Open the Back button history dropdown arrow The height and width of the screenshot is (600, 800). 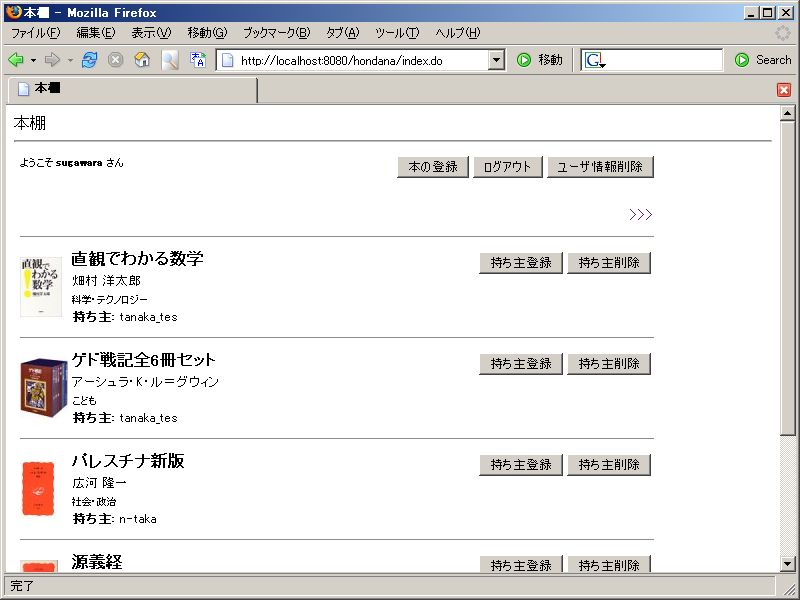point(33,60)
